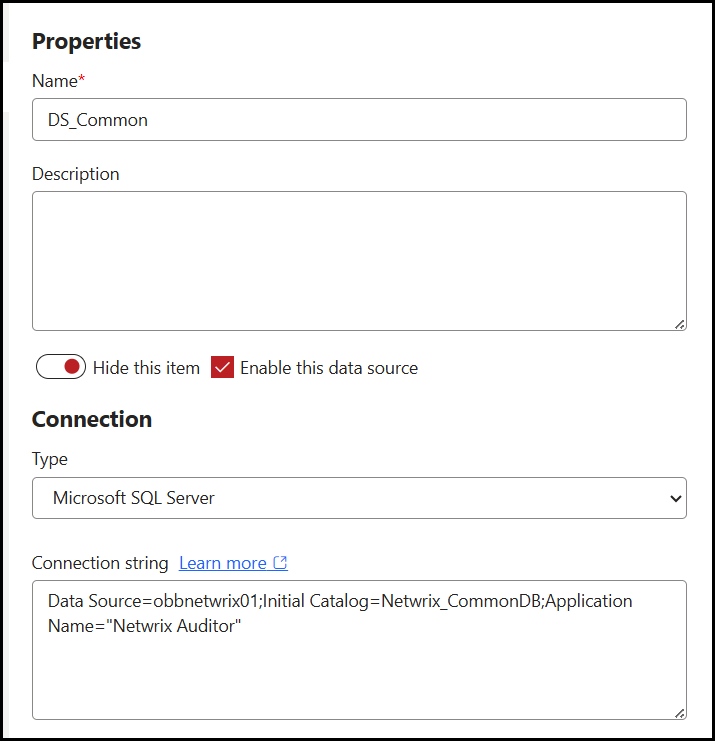The image size is (715, 741).
Task: Click the Name field label
Action: pos(53,79)
